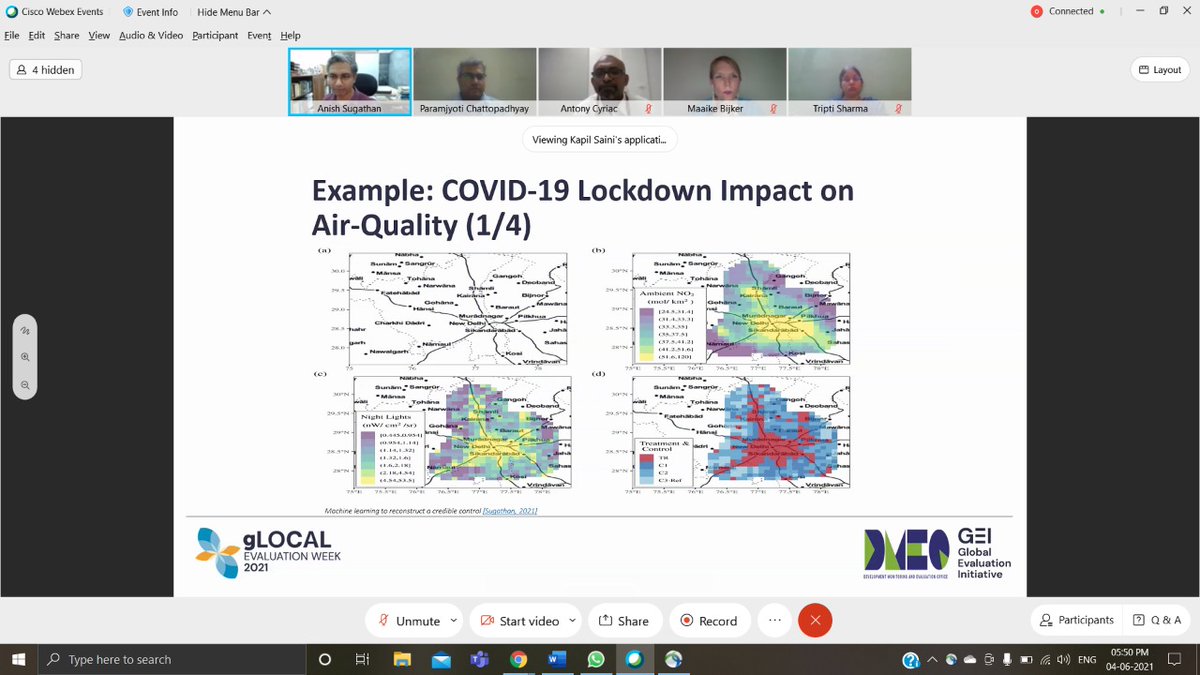Open the Q & A panel
1200x675 pixels.
point(1156,620)
